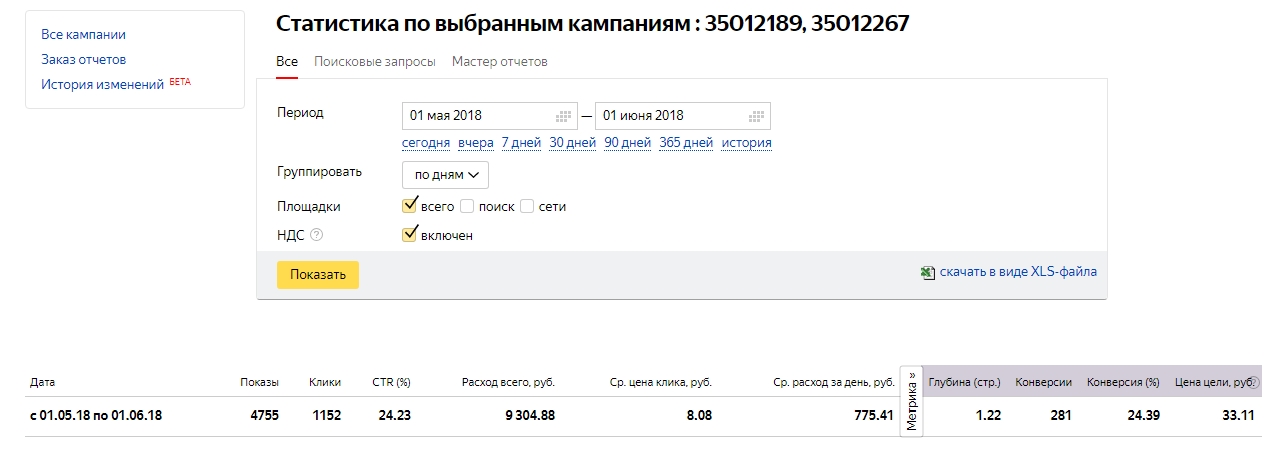Collapse the Метрика columns panel

click(x=911, y=400)
